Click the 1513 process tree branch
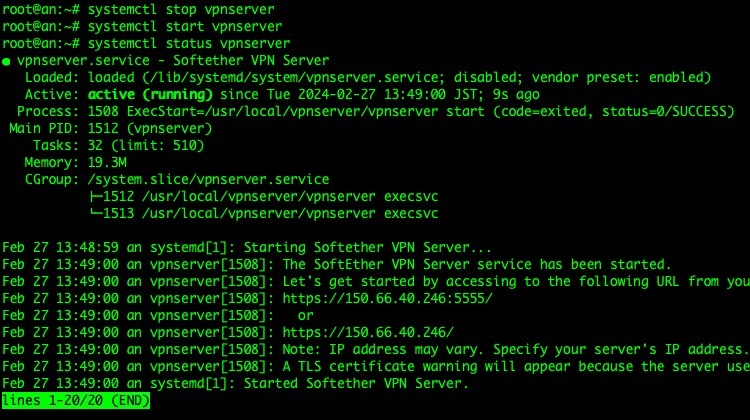 coord(264,213)
